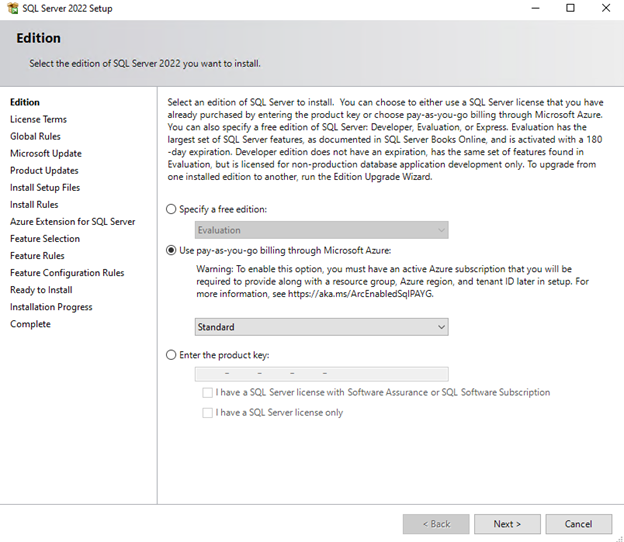The width and height of the screenshot is (624, 542).
Task: Maximize the setup window
Action: [x=571, y=8]
